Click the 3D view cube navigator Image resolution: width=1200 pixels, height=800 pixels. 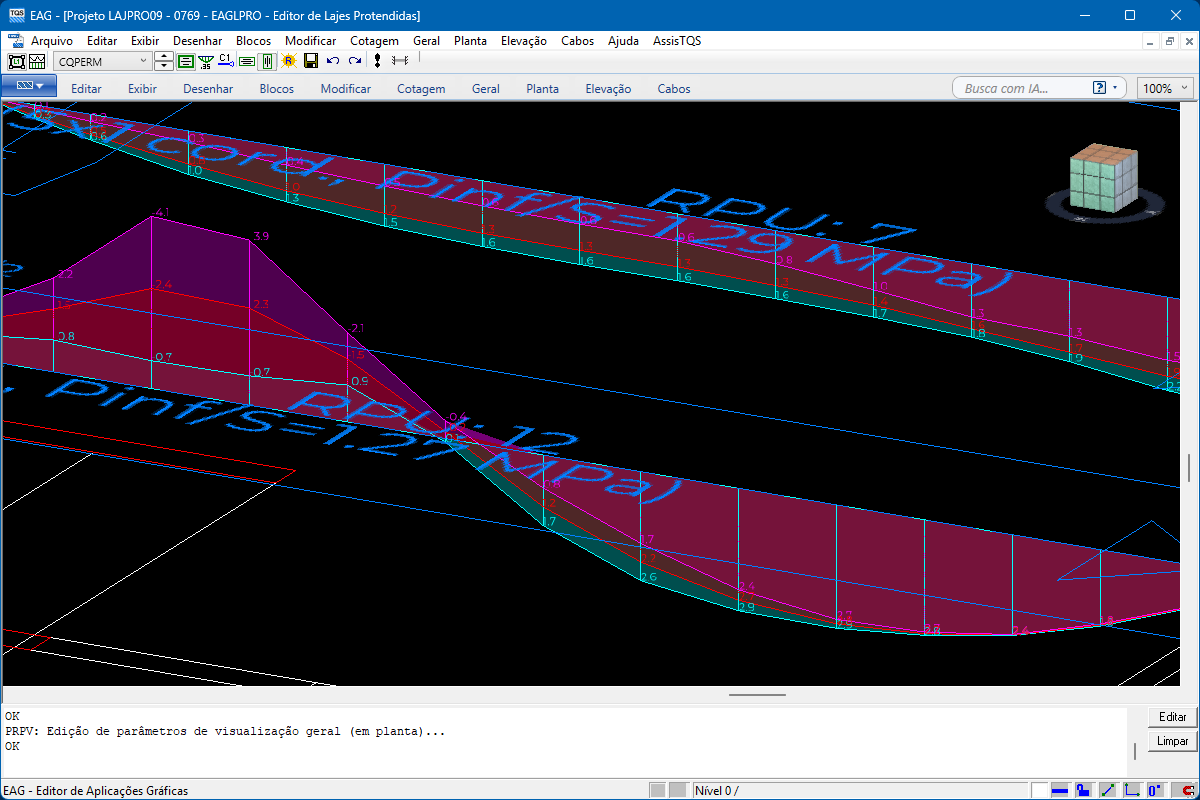pos(1103,180)
